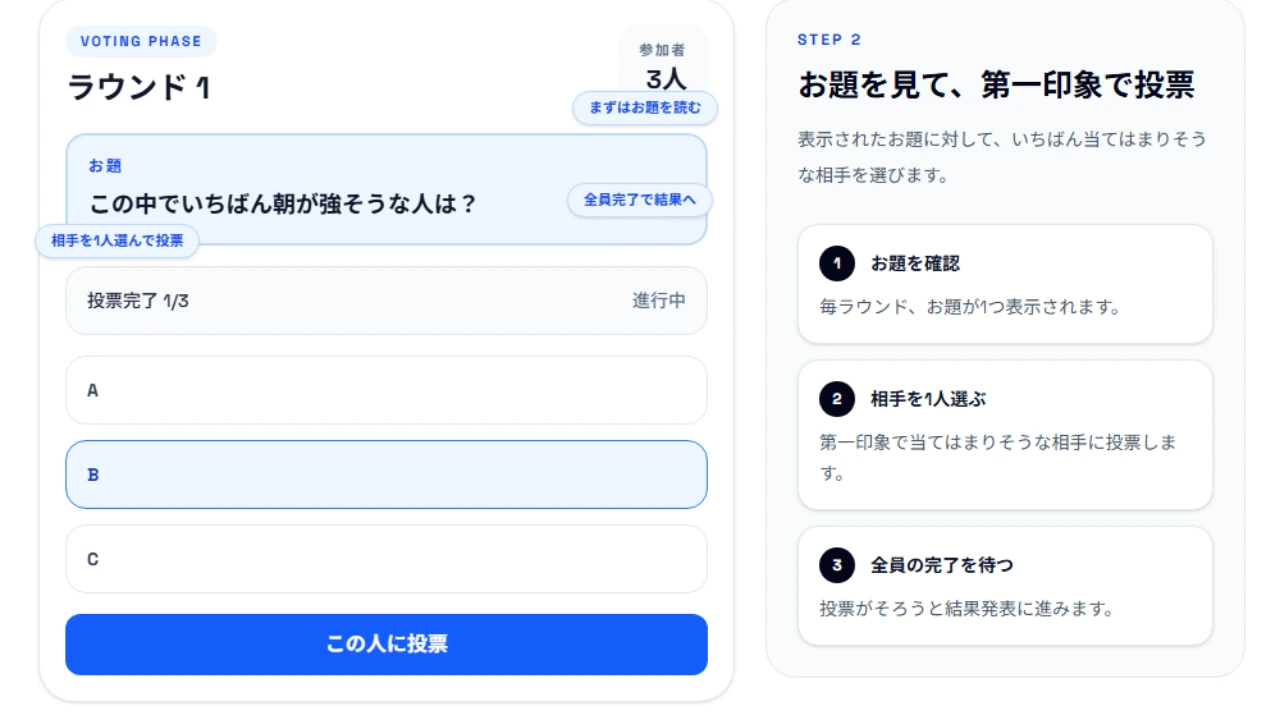Click the STEP 2 label
1280x720 pixels.
(x=829, y=40)
